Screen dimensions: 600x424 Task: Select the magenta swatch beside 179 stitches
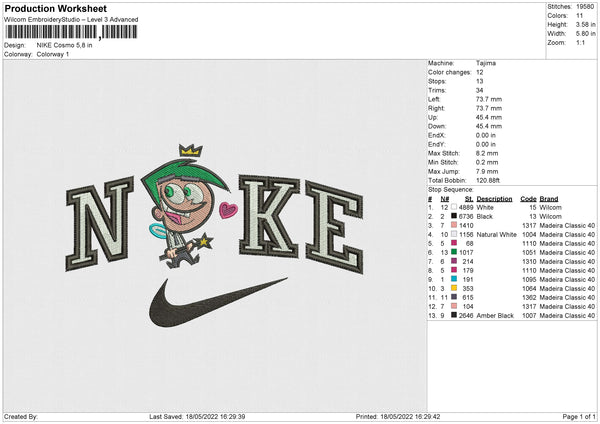click(x=454, y=270)
